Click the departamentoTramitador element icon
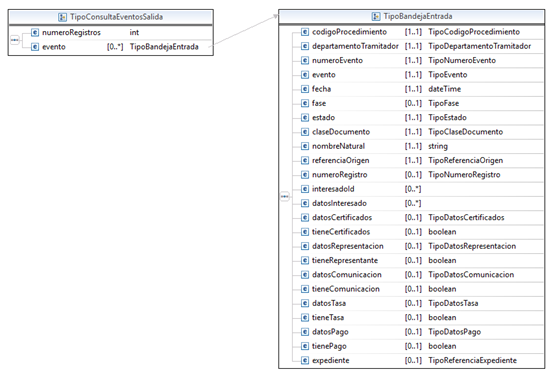The image size is (551, 374). click(x=305, y=46)
